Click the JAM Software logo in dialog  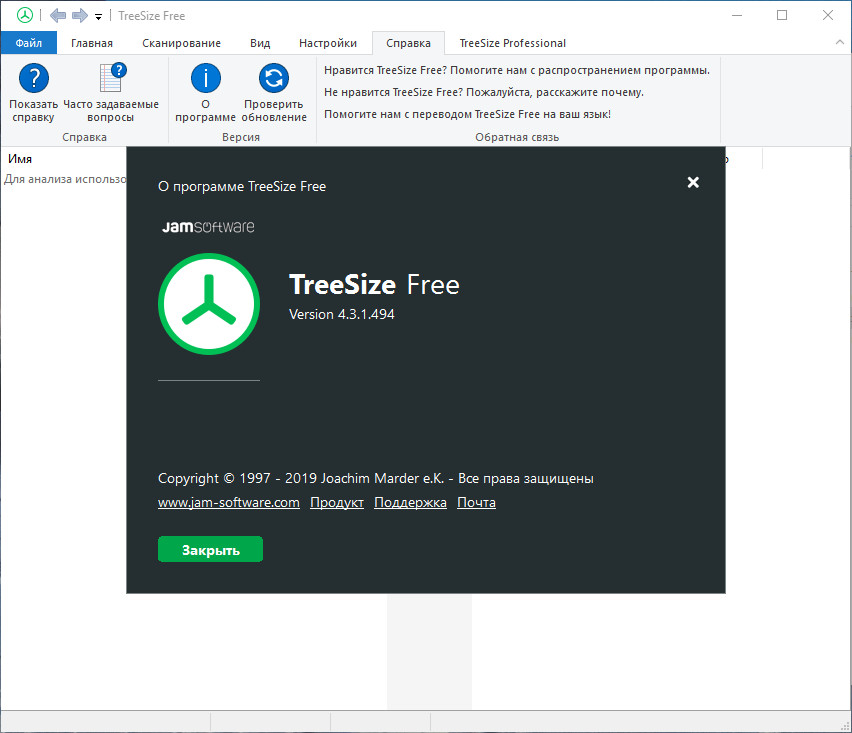coord(208,226)
